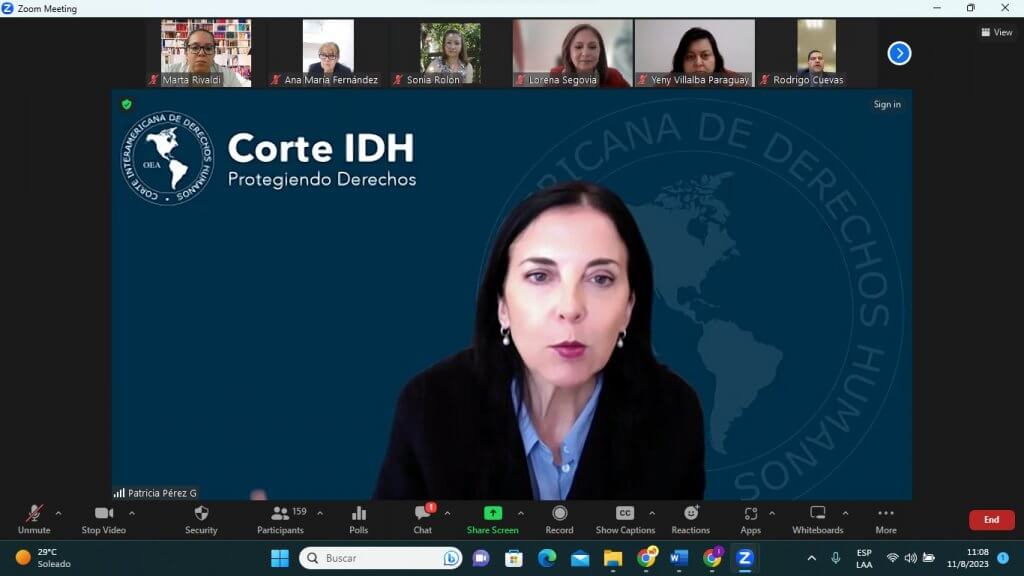The height and width of the screenshot is (576, 1024).
Task: Open the Apps button
Action: (x=751, y=520)
